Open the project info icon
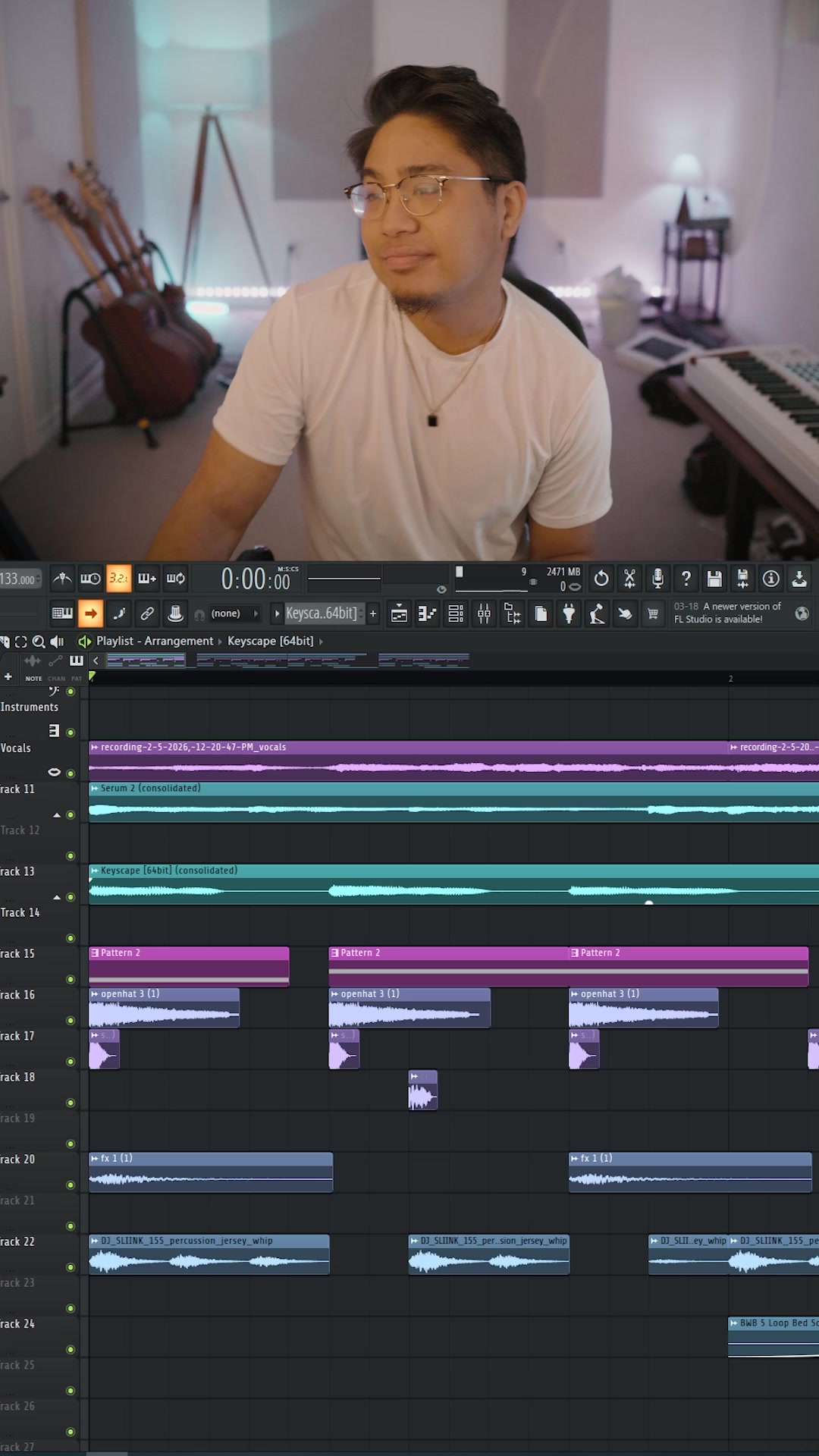The height and width of the screenshot is (1456, 819). [771, 579]
